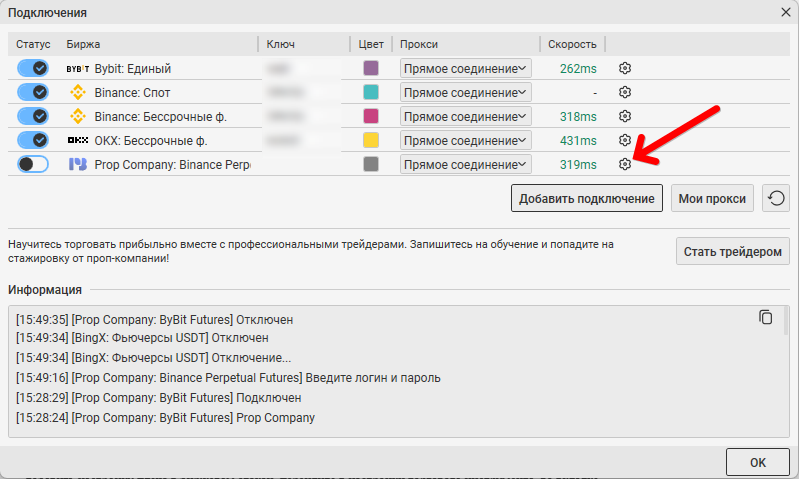Click the 319ms speed value

[x=578, y=165]
